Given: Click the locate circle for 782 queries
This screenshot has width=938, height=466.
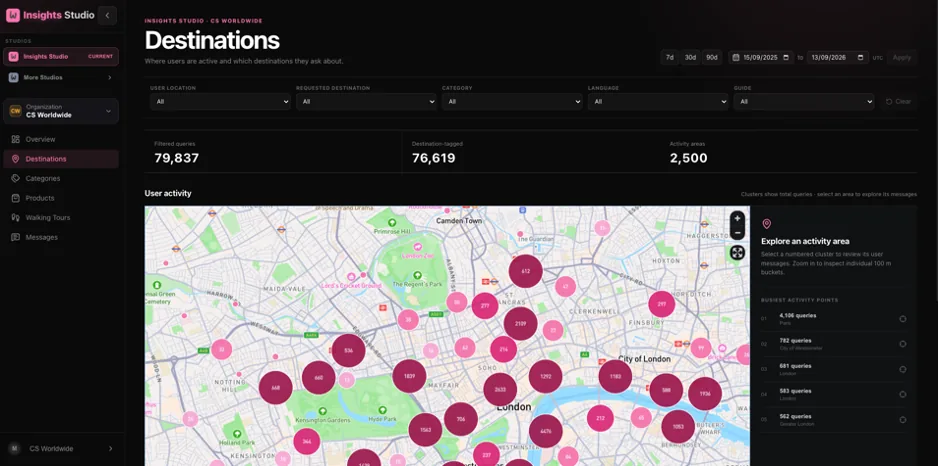Looking at the screenshot, I should pyautogui.click(x=903, y=344).
